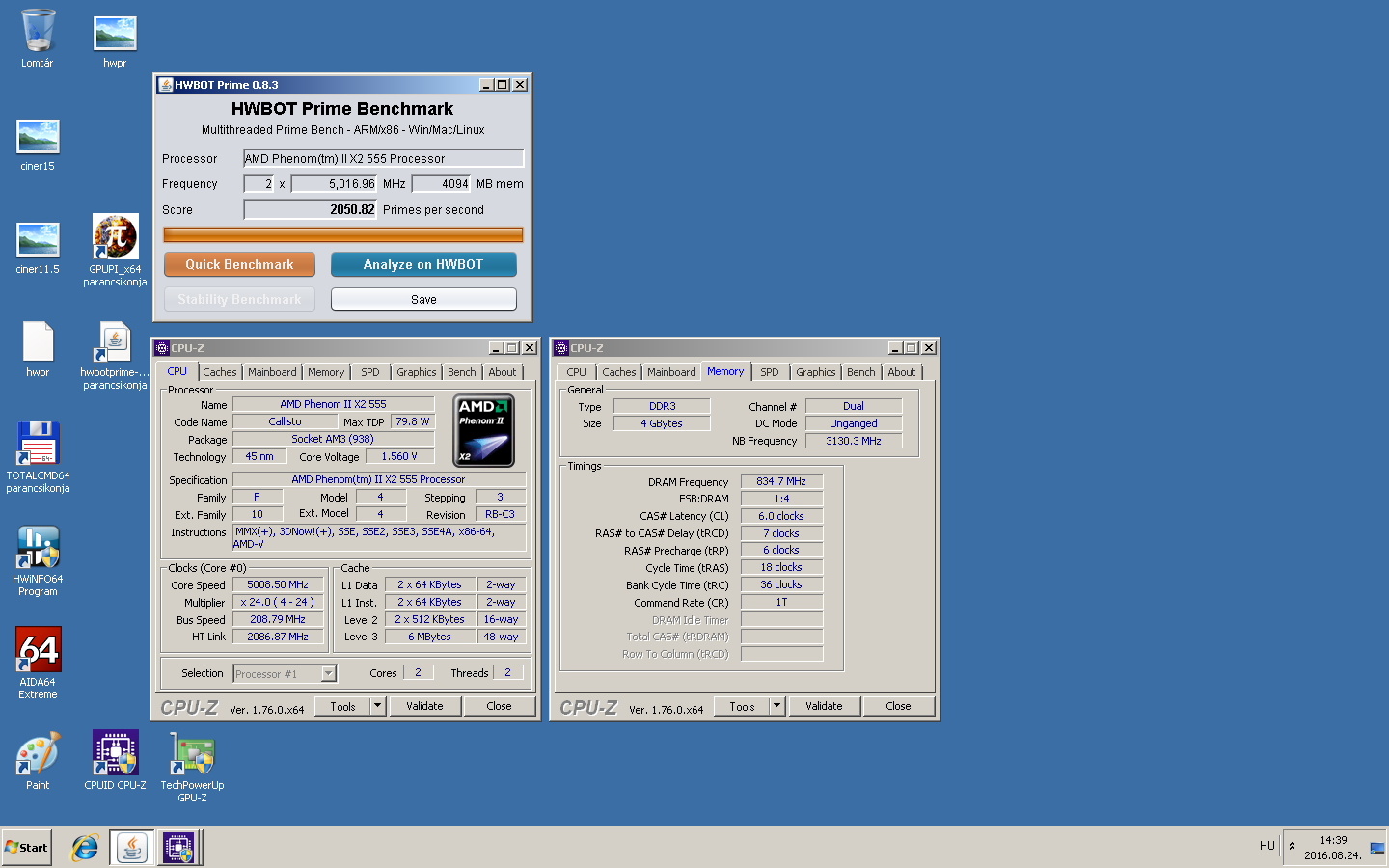Switch to Memory tab in left CPU-Z window
The height and width of the screenshot is (868, 1389).
pyautogui.click(x=326, y=372)
